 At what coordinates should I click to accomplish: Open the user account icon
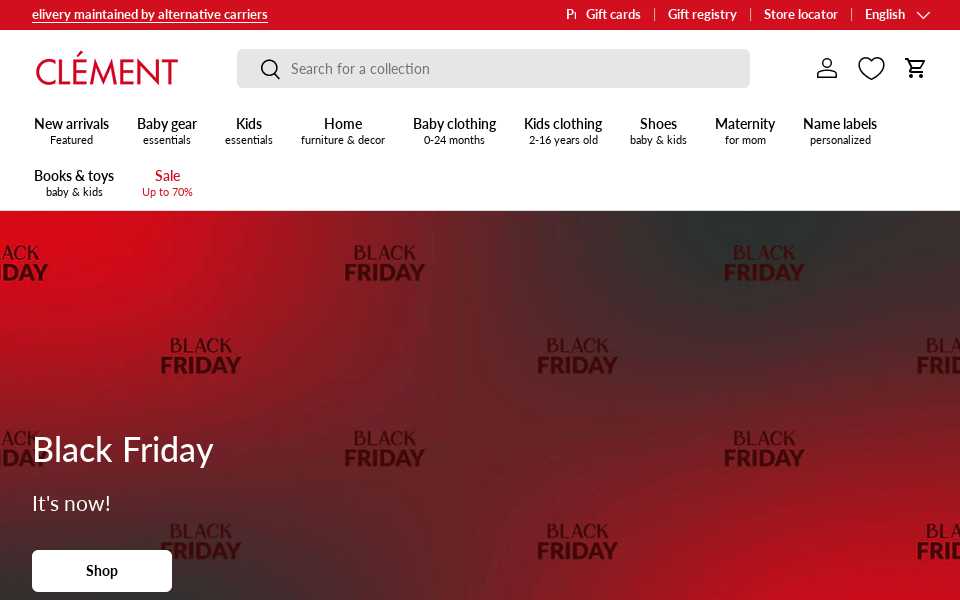[x=826, y=68]
